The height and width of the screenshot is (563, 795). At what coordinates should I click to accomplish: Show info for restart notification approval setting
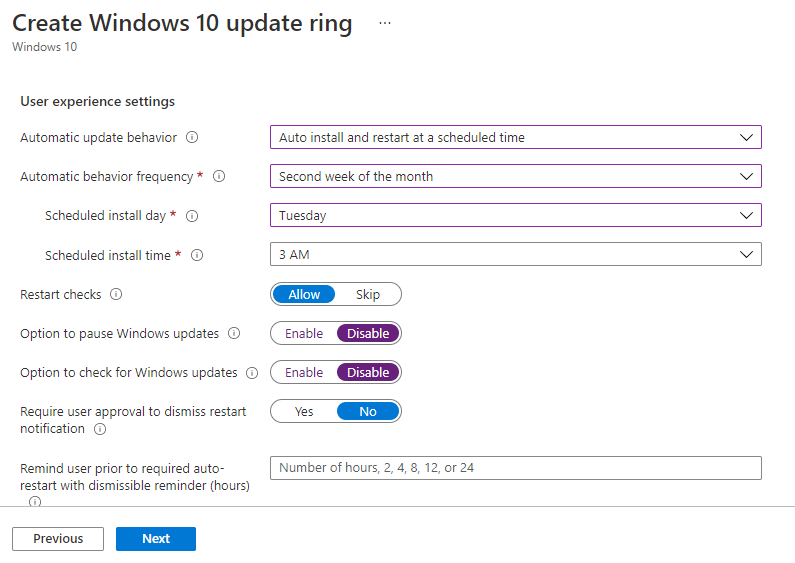point(100,429)
